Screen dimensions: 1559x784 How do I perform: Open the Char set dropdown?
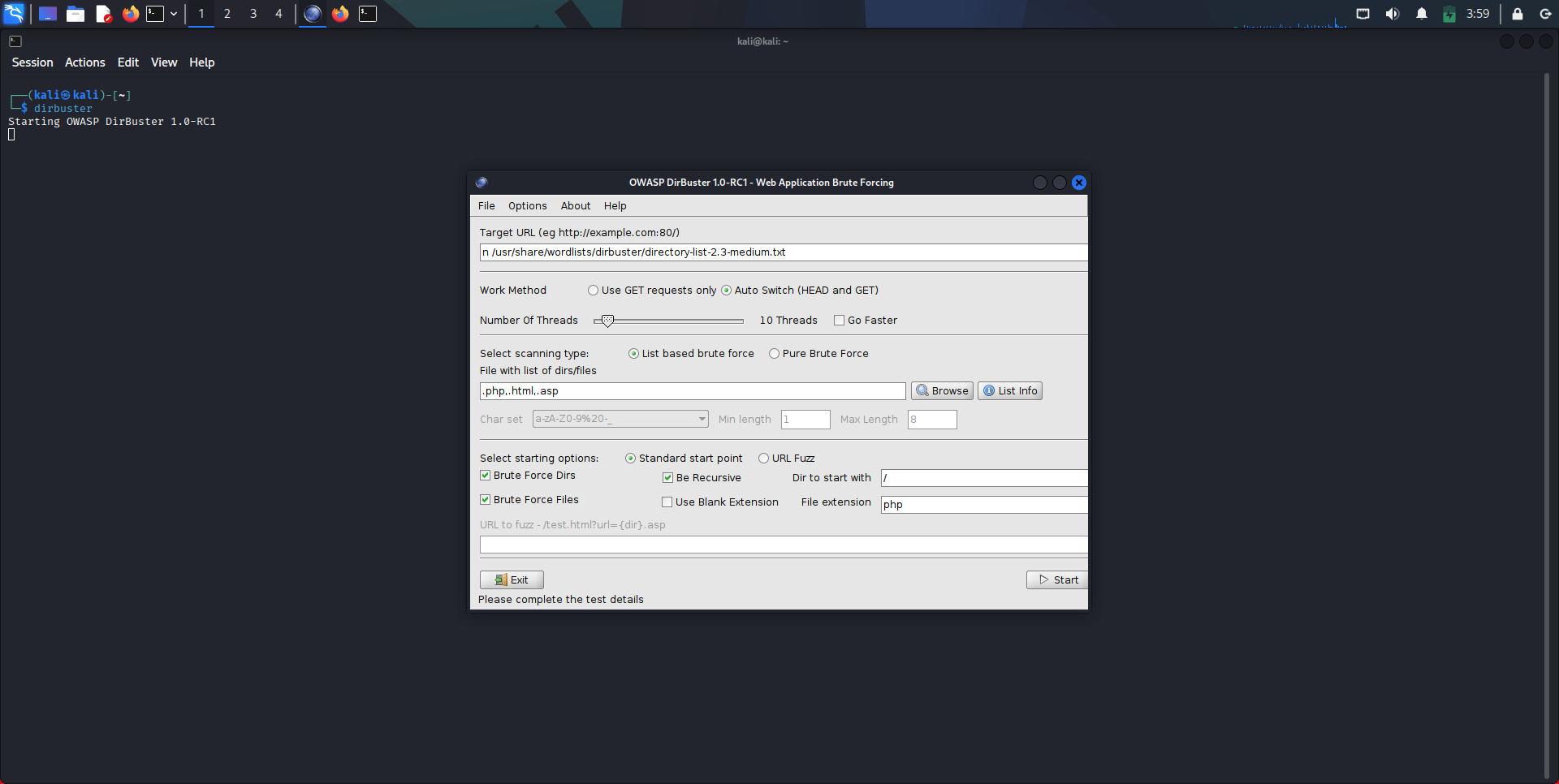620,420
